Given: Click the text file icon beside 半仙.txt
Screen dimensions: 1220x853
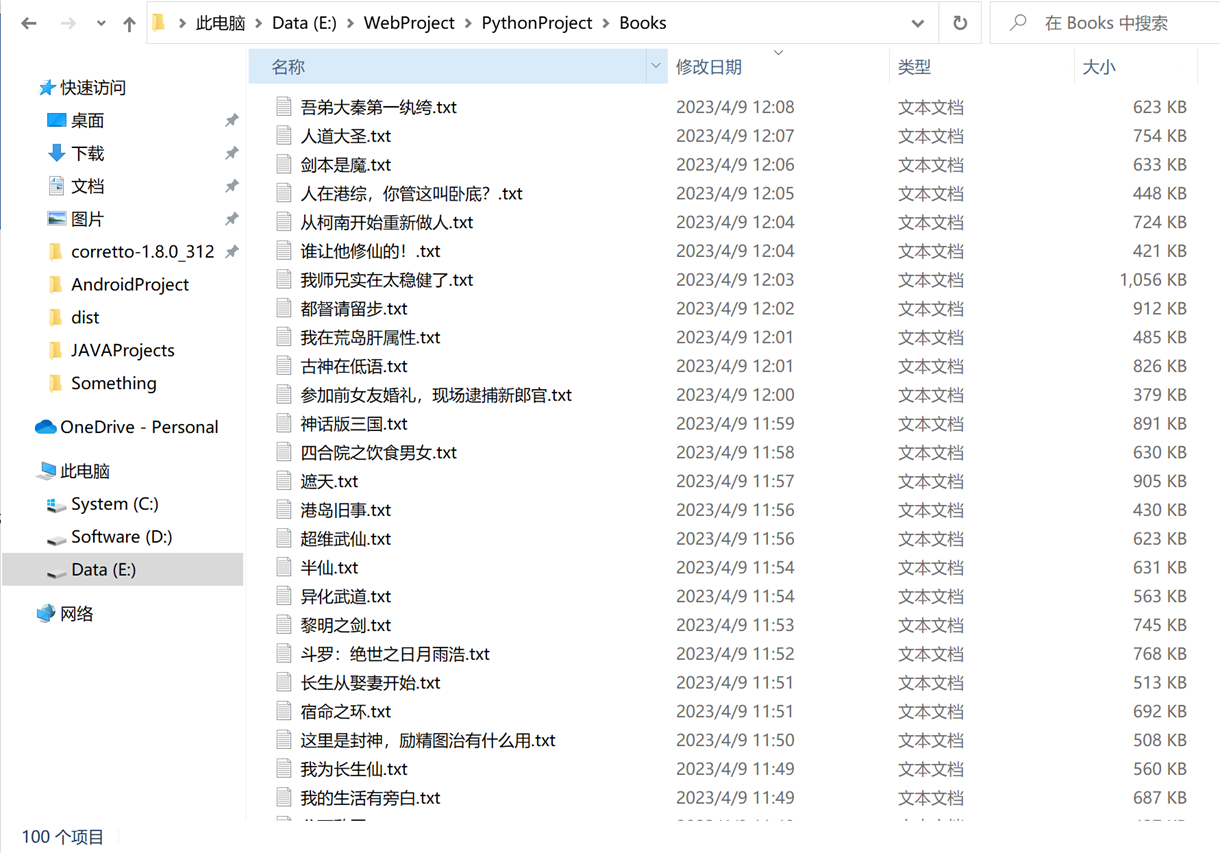Looking at the screenshot, I should pos(283,566).
